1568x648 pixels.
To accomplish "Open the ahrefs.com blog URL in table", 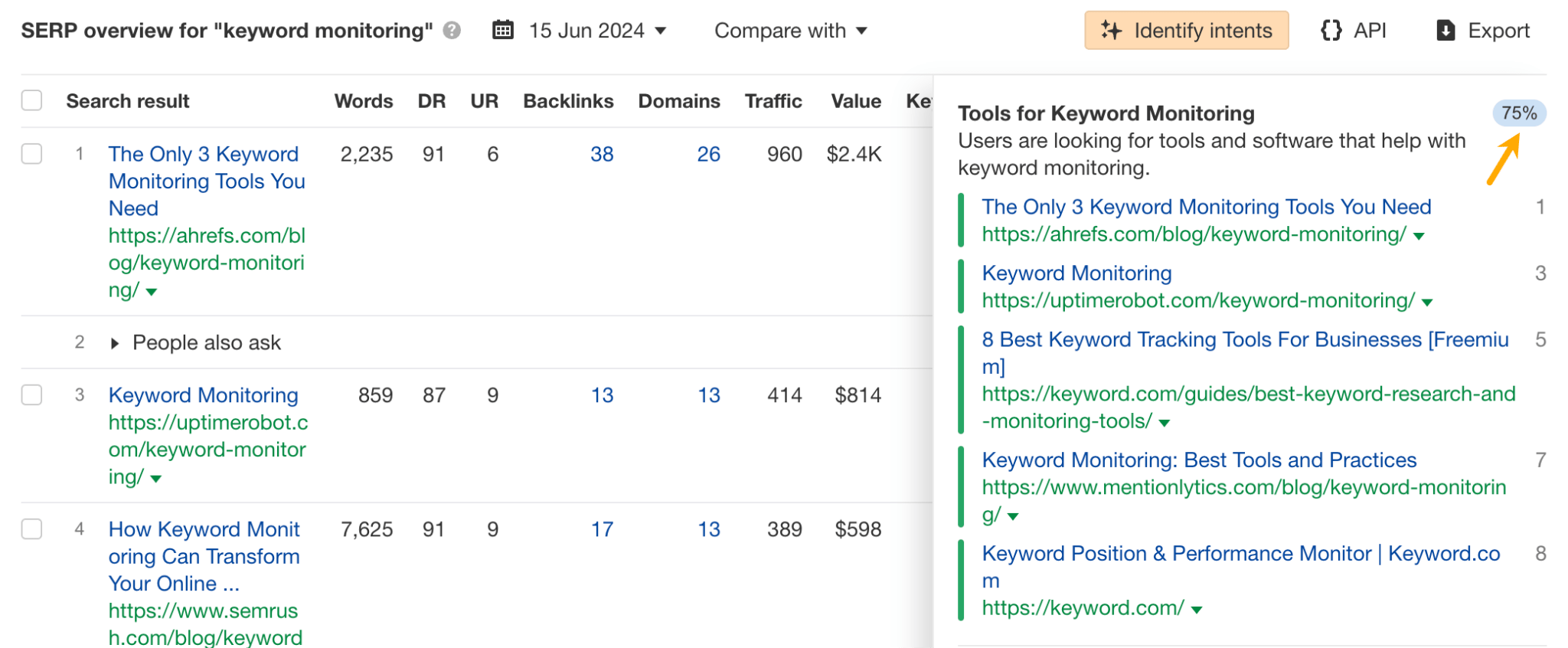I will 207,263.
